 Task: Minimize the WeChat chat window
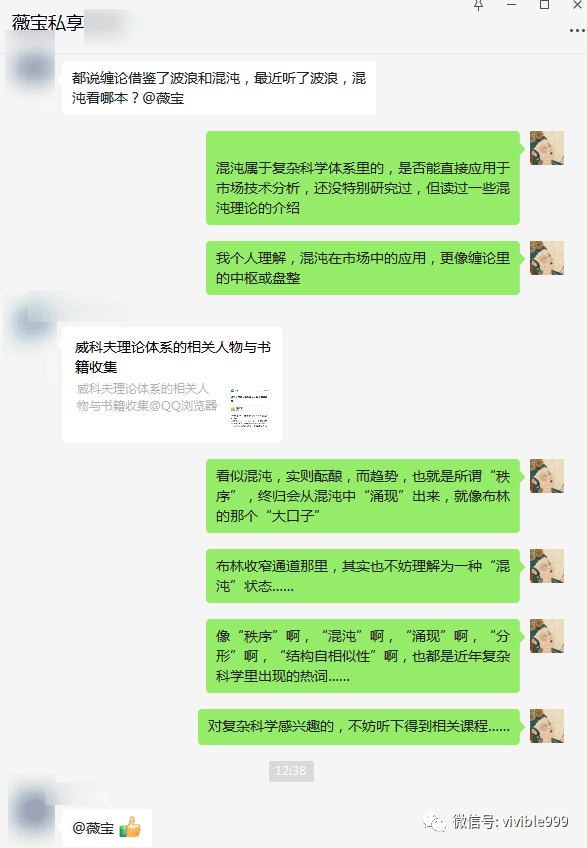pyautogui.click(x=511, y=5)
